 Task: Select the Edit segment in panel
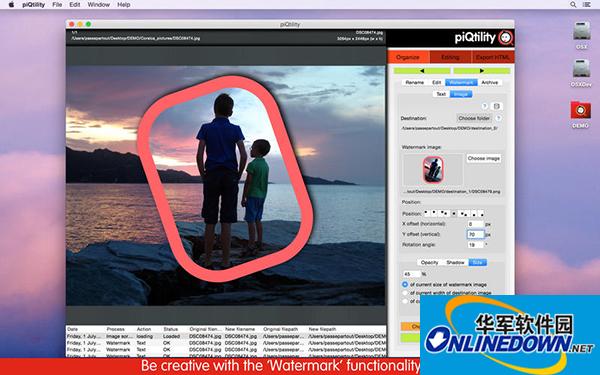pyautogui.click(x=437, y=82)
